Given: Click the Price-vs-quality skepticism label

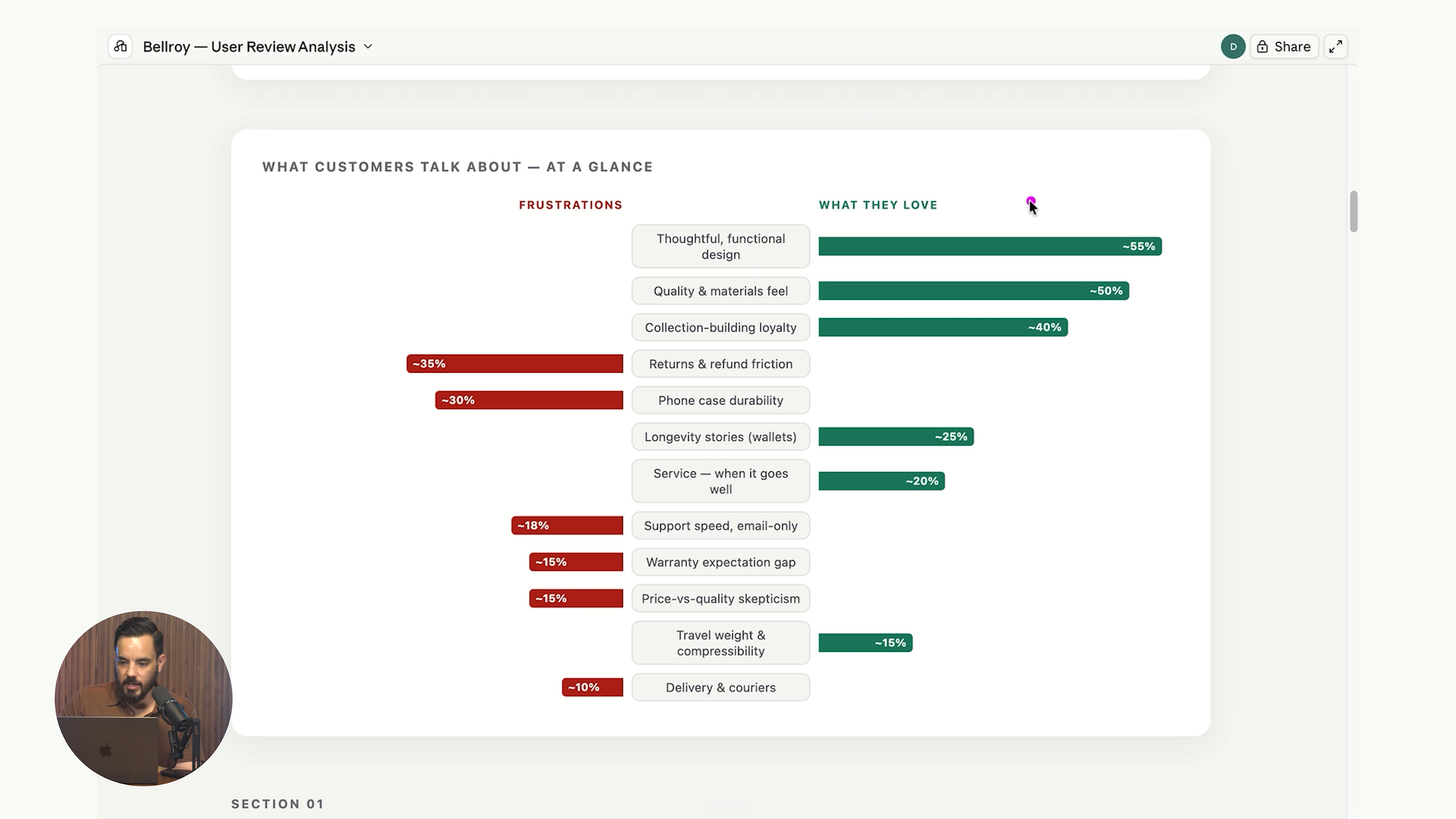Looking at the screenshot, I should pyautogui.click(x=720, y=599).
